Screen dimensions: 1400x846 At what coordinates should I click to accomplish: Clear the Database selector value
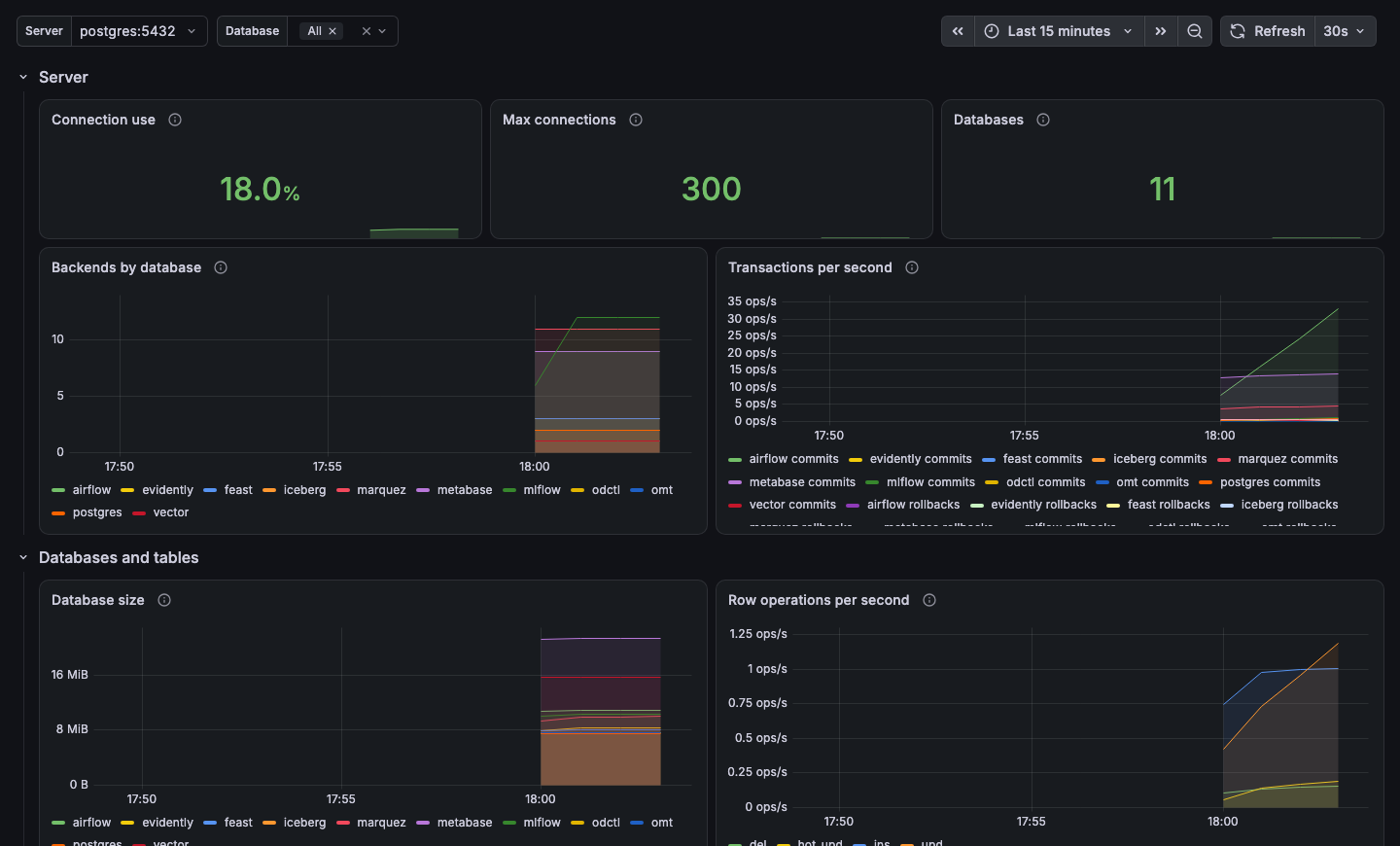pos(367,31)
